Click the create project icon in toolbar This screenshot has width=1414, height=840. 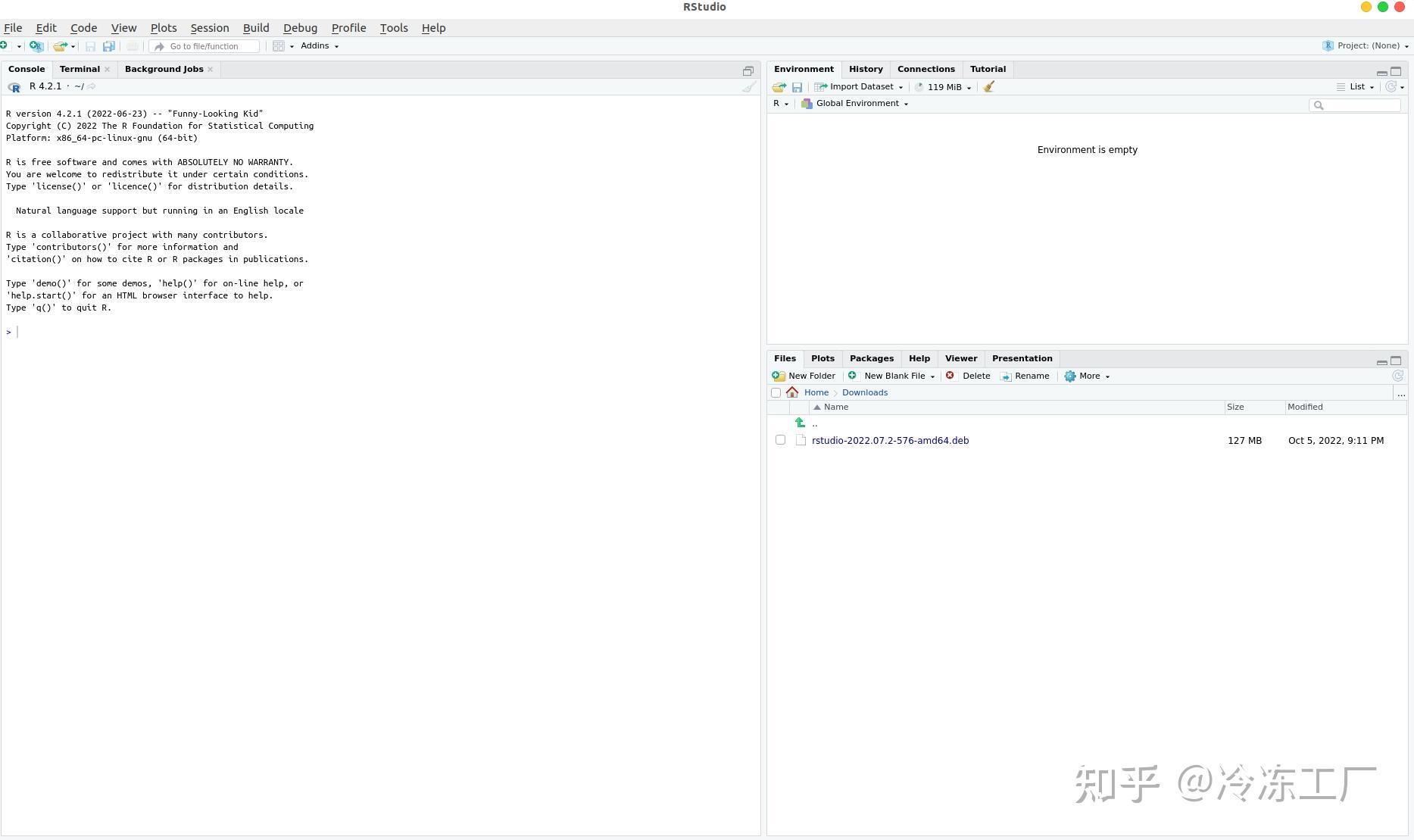coord(36,46)
